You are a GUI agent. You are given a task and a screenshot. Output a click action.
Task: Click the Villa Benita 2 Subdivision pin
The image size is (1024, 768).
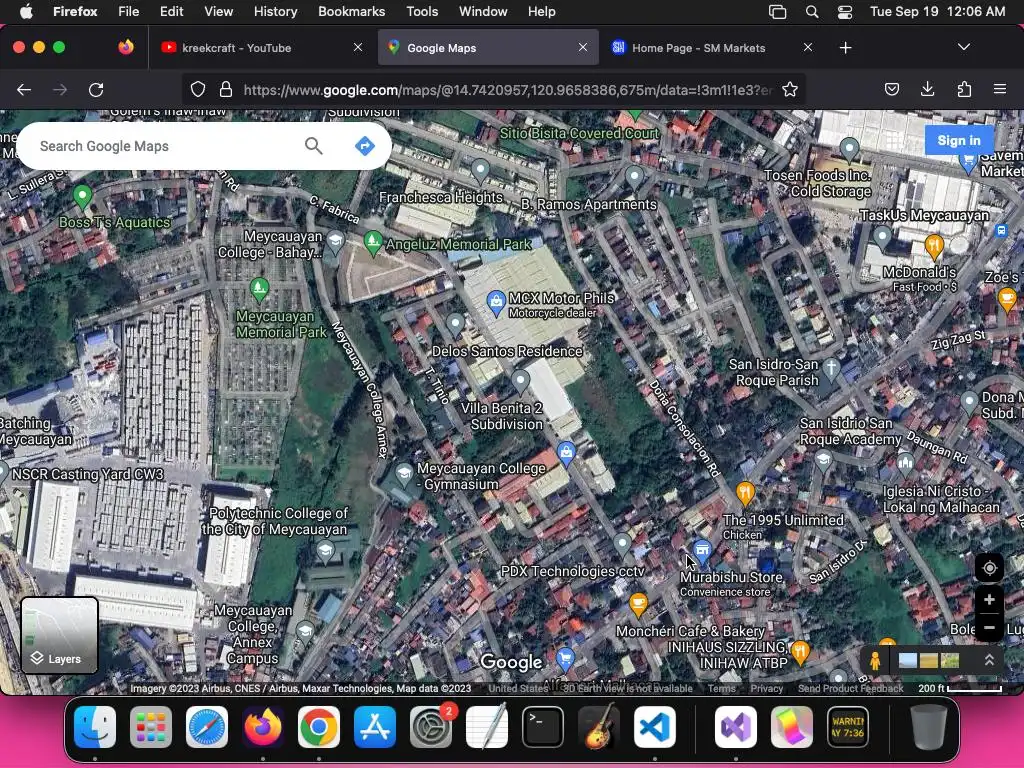click(x=520, y=381)
